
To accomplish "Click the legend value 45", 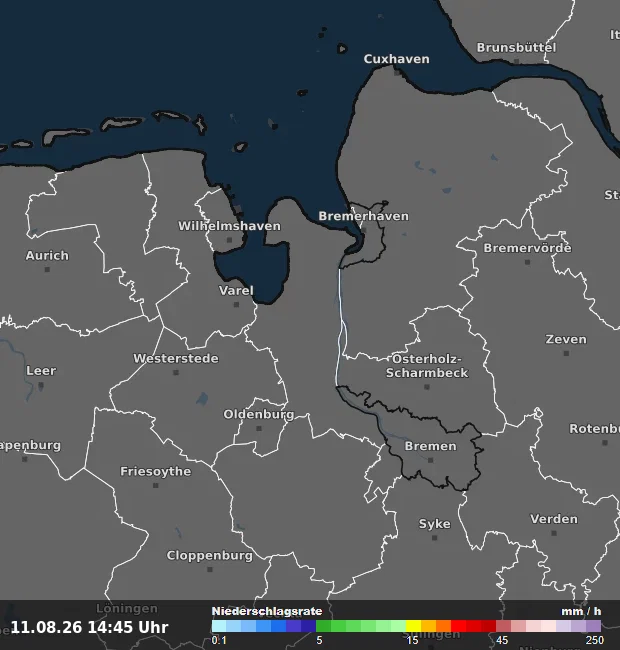I will (502, 640).
